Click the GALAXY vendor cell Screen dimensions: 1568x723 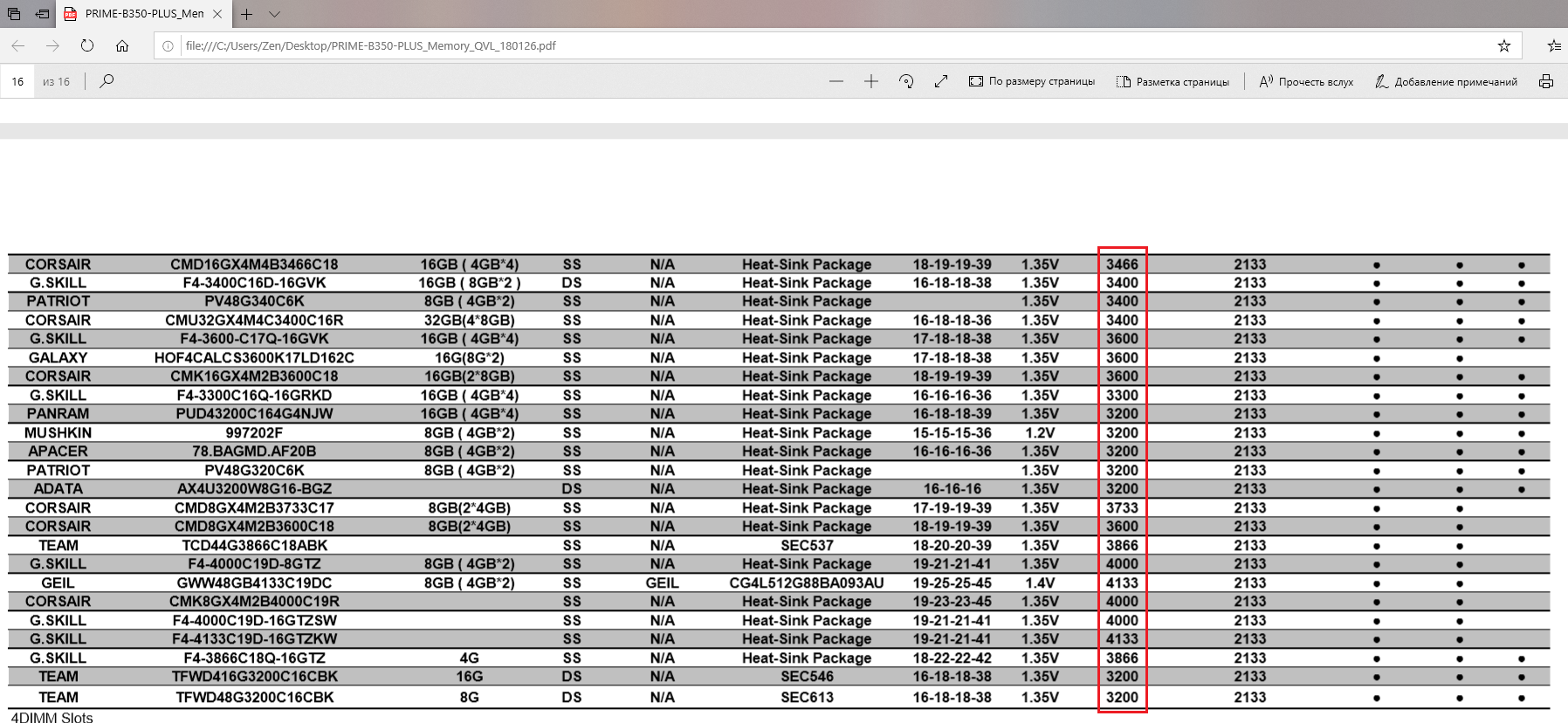click(58, 358)
